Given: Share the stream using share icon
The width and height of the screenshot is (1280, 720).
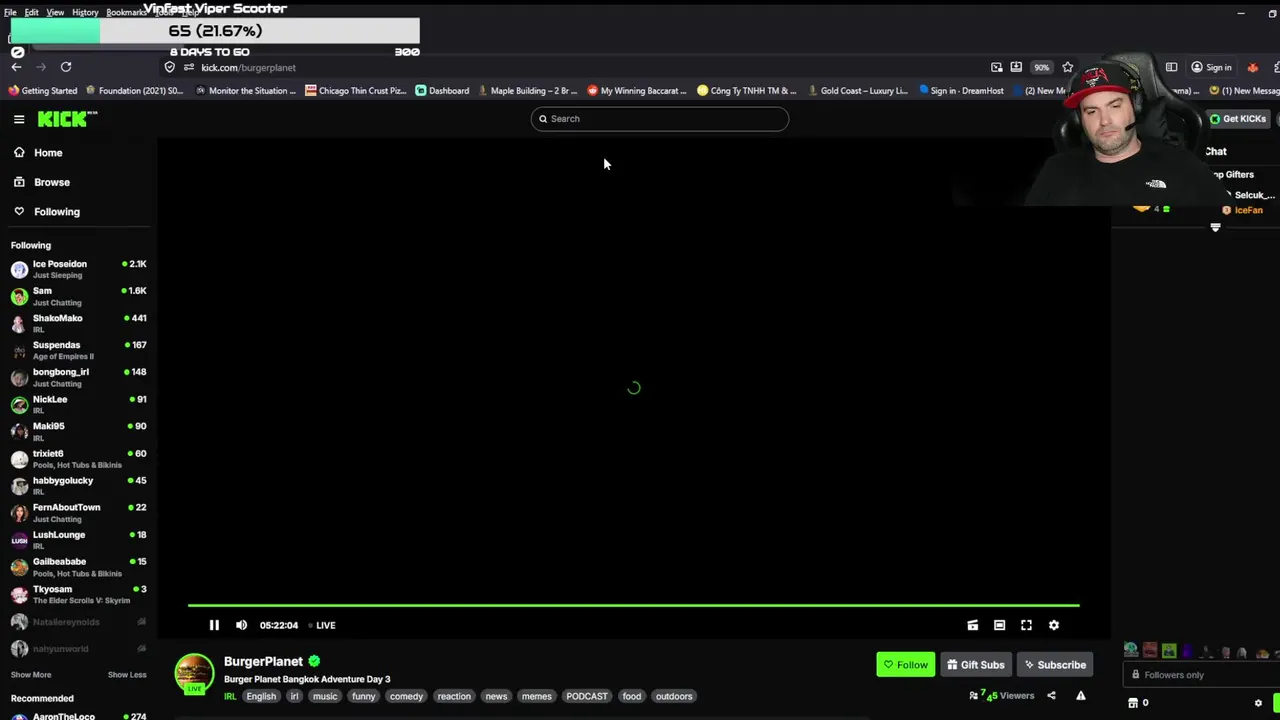Looking at the screenshot, I should [x=1051, y=696].
